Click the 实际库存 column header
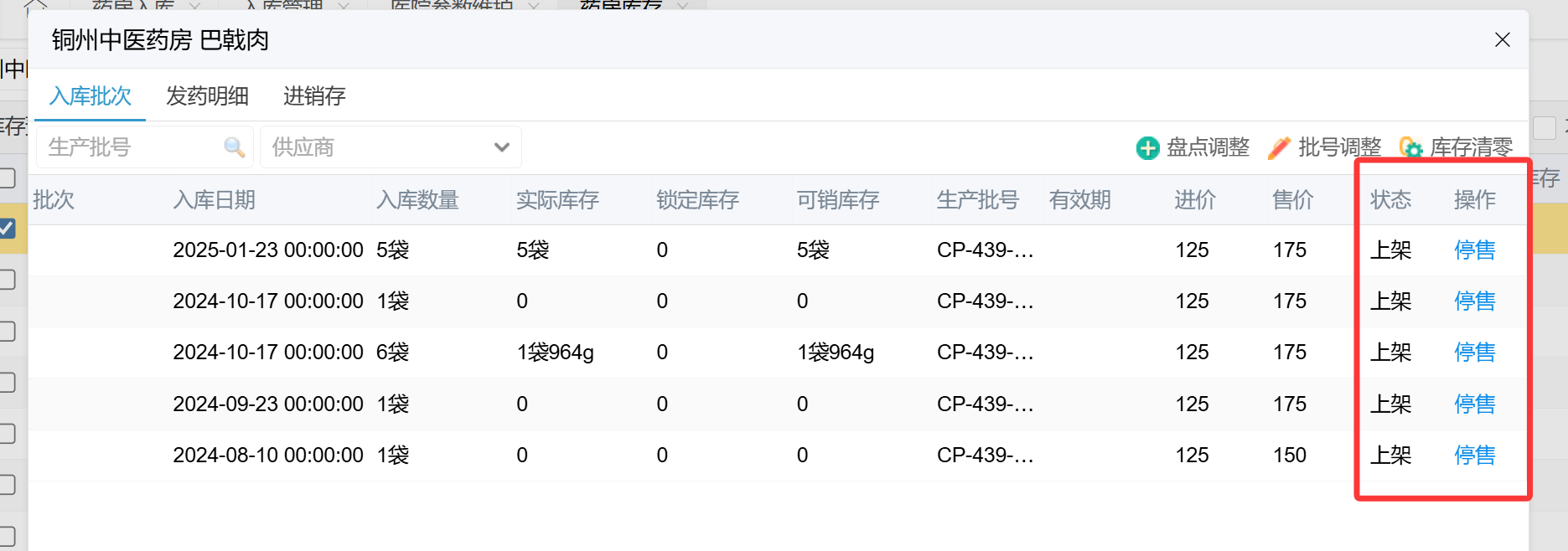Image resolution: width=1568 pixels, height=551 pixels. tap(557, 200)
